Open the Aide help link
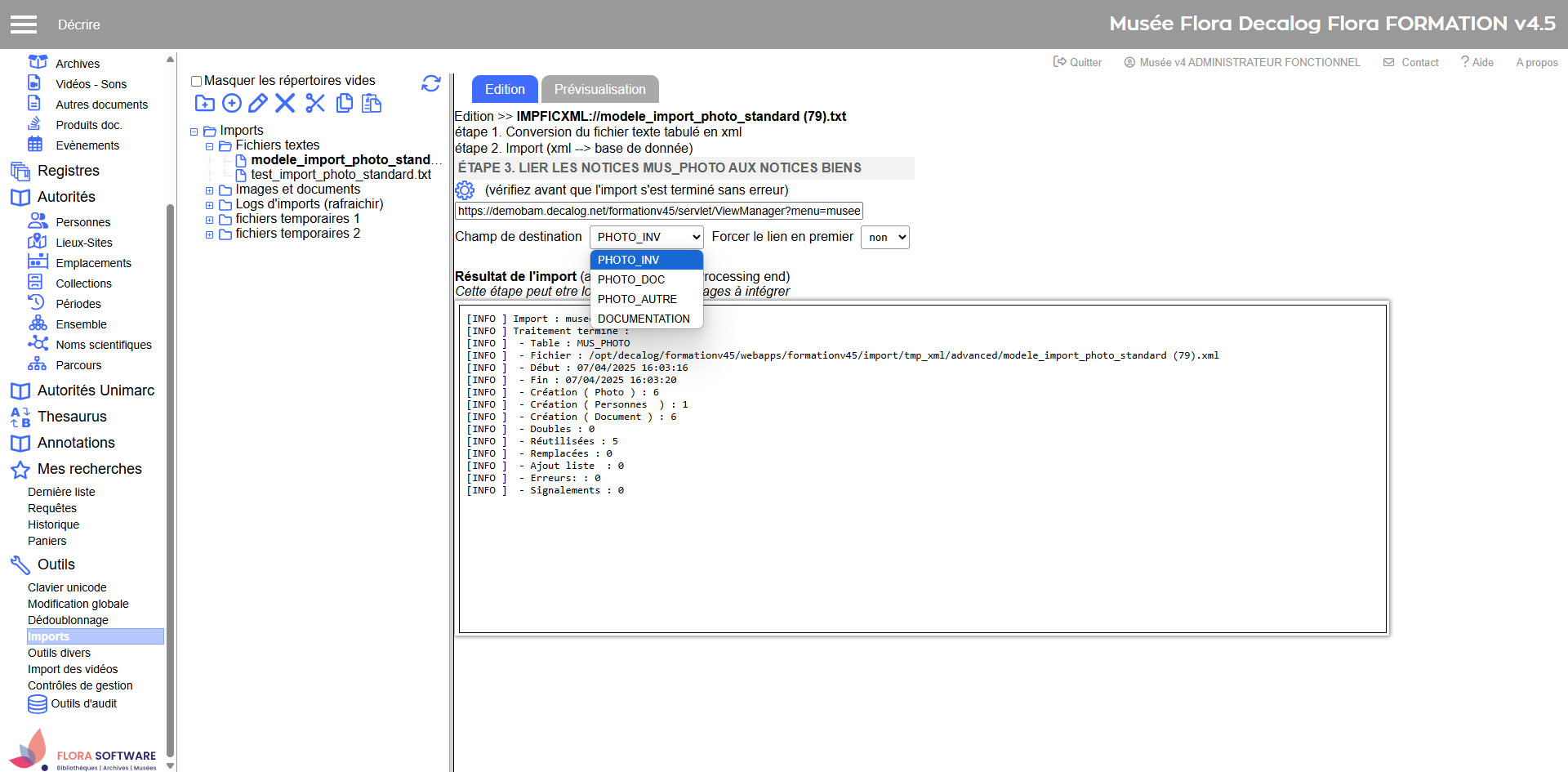This screenshot has height=772, width=1568. point(1477,62)
